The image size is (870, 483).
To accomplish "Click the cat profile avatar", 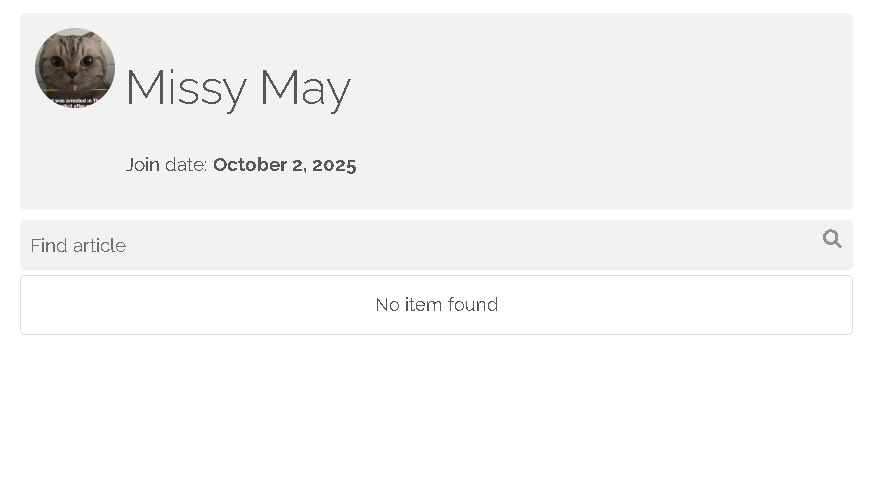I will pos(75,68).
